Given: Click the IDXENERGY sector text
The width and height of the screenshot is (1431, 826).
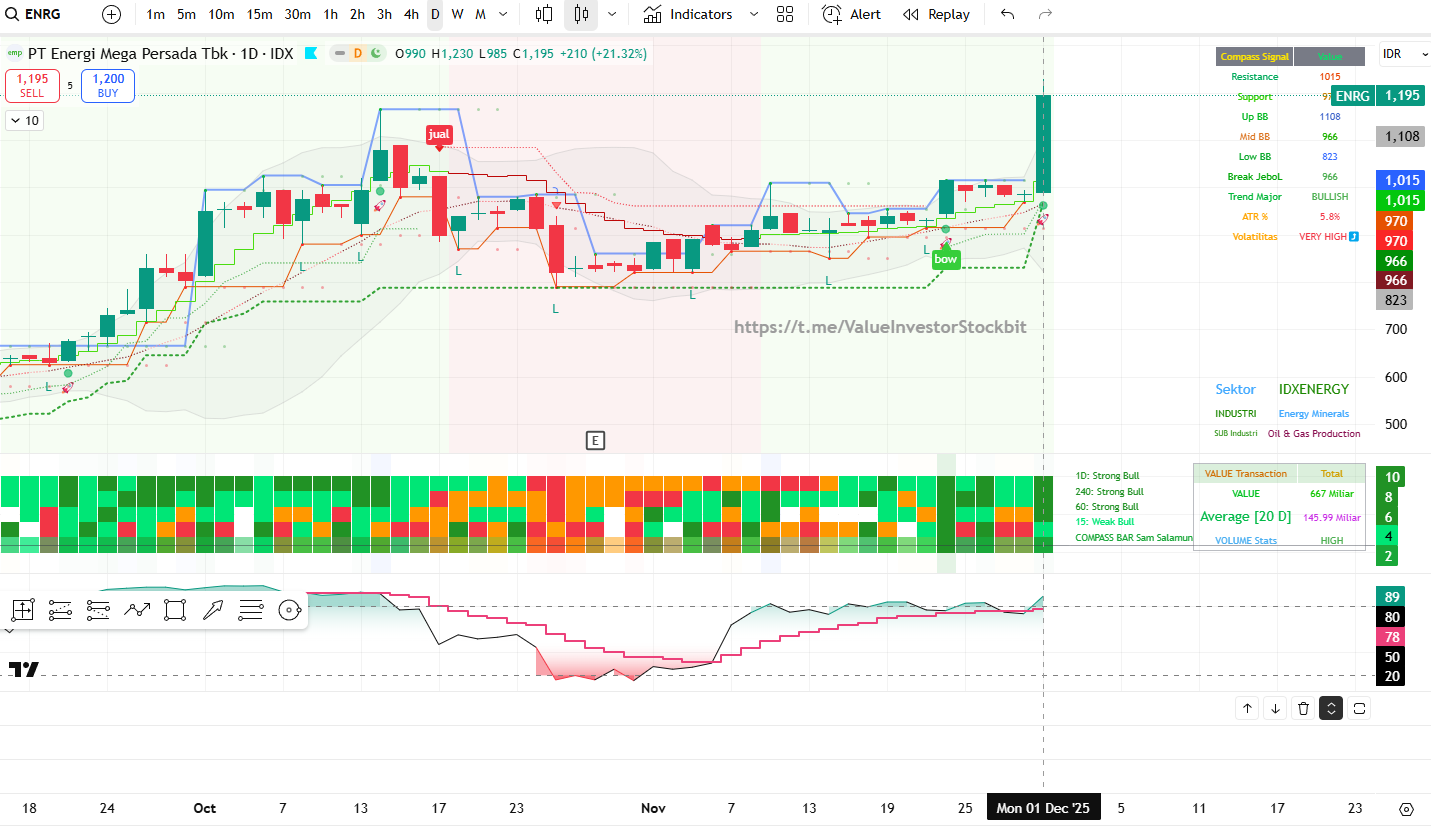Looking at the screenshot, I should pyautogui.click(x=1314, y=389).
